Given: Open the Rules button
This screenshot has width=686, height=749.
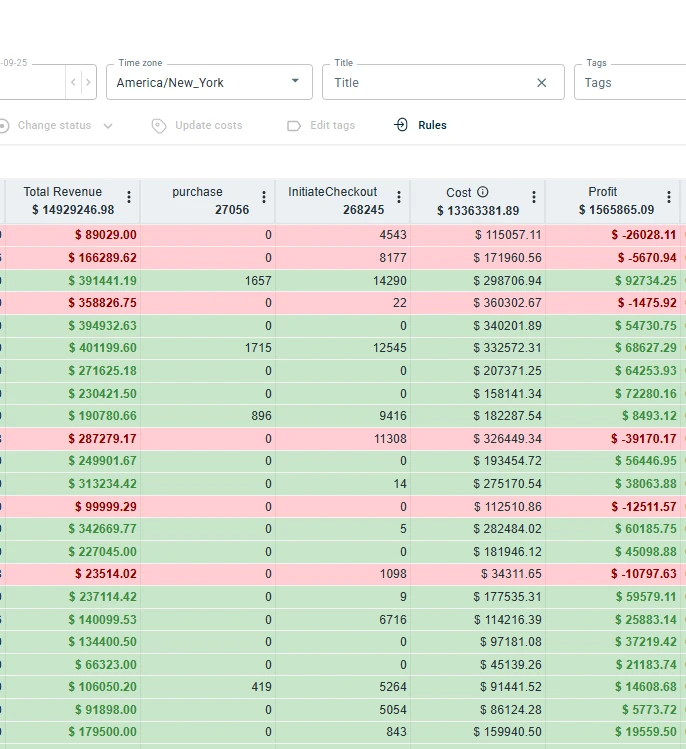Looking at the screenshot, I should click(420, 125).
